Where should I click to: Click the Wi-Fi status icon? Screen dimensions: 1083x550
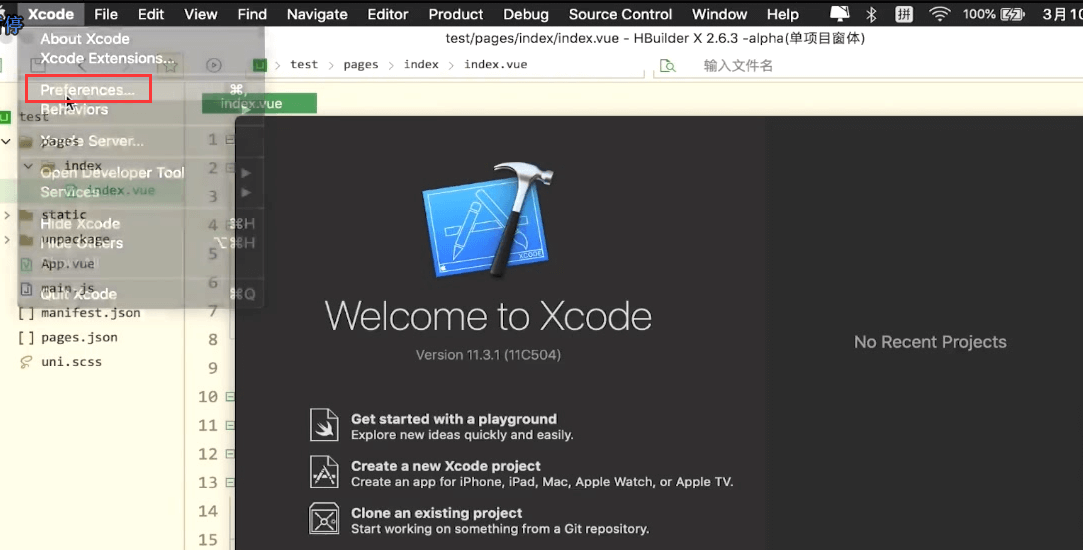(x=939, y=14)
